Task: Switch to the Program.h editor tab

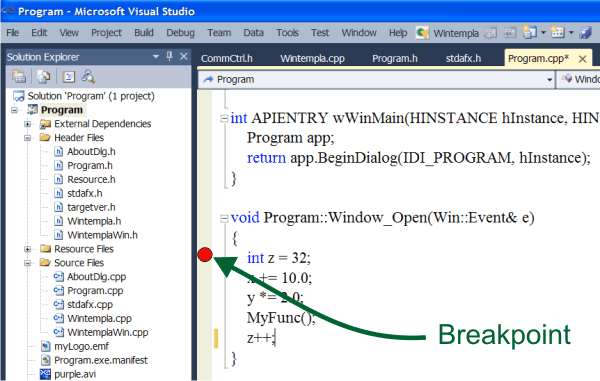Action: 395,58
